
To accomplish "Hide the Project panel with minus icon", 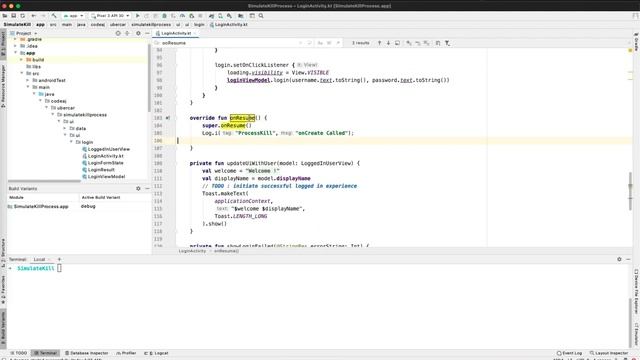I will 147,33.
